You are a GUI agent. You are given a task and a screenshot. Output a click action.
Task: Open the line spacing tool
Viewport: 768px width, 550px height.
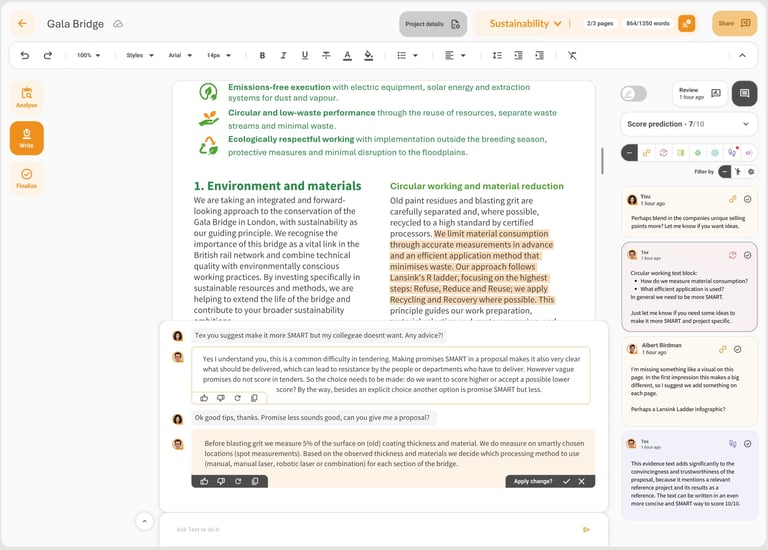point(497,55)
